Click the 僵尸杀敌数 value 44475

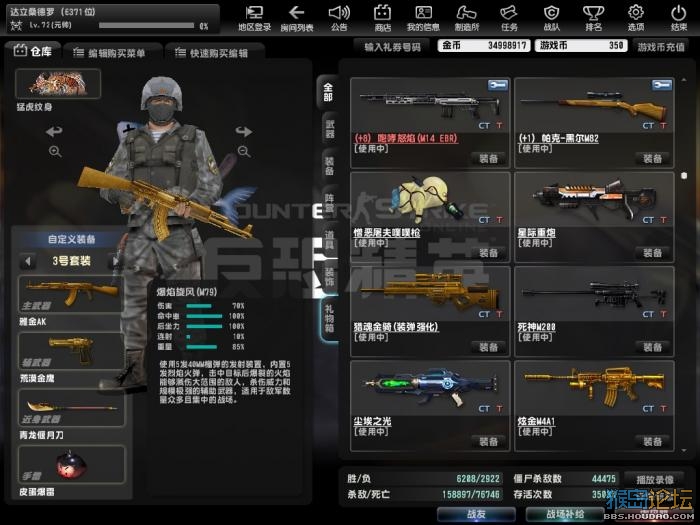604,479
